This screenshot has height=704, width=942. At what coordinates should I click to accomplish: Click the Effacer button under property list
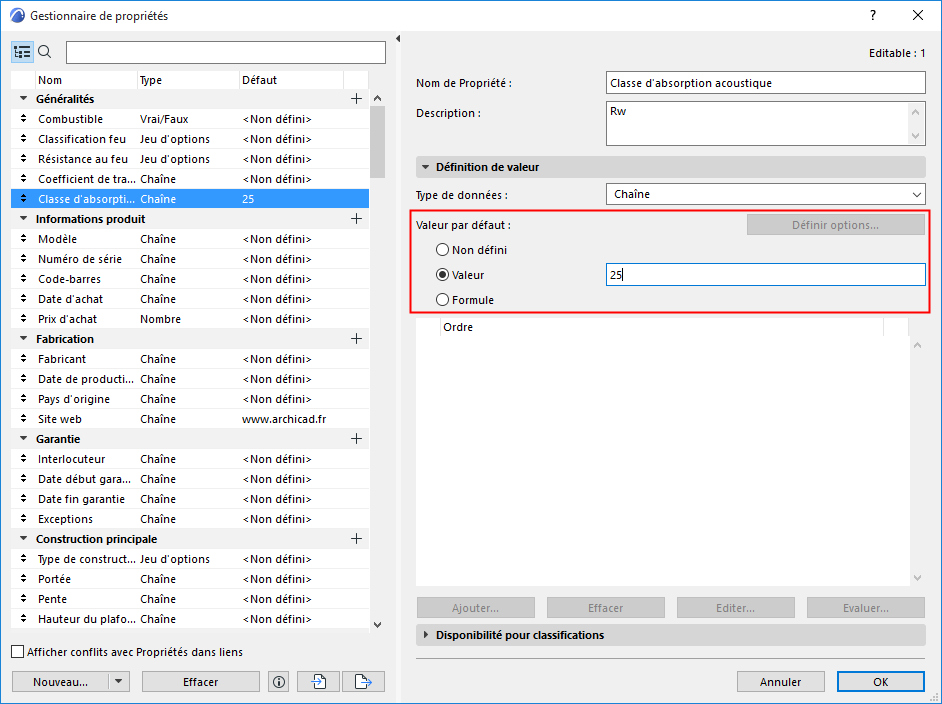click(201, 682)
